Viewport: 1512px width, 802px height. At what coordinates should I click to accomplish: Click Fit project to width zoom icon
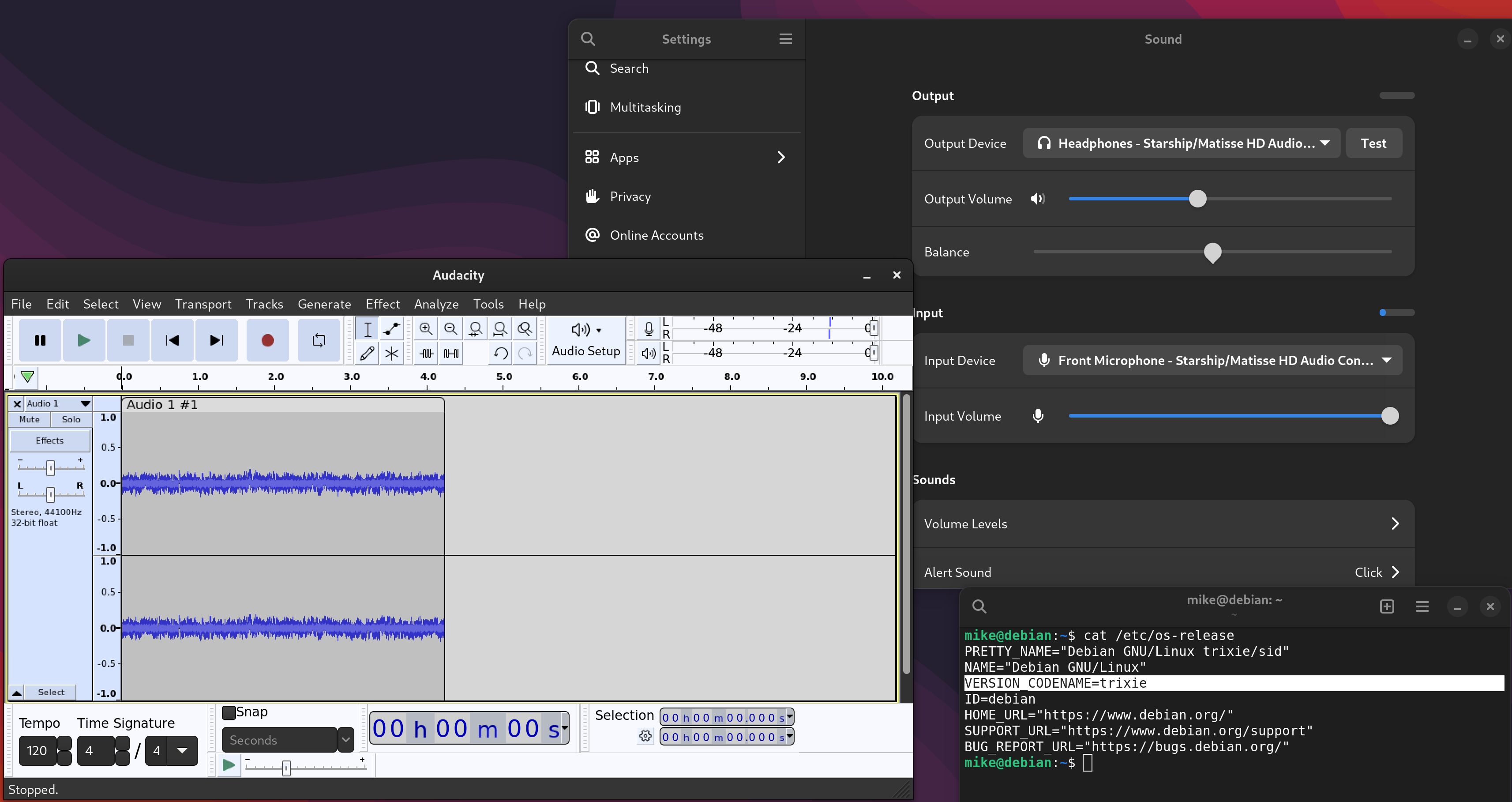click(x=500, y=329)
